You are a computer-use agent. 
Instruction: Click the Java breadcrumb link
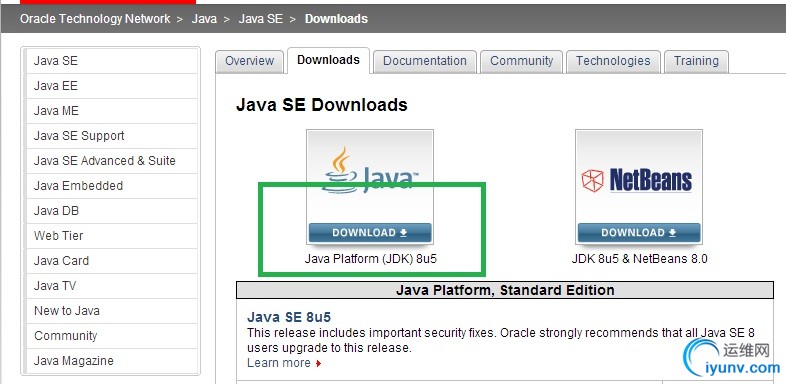click(x=204, y=19)
